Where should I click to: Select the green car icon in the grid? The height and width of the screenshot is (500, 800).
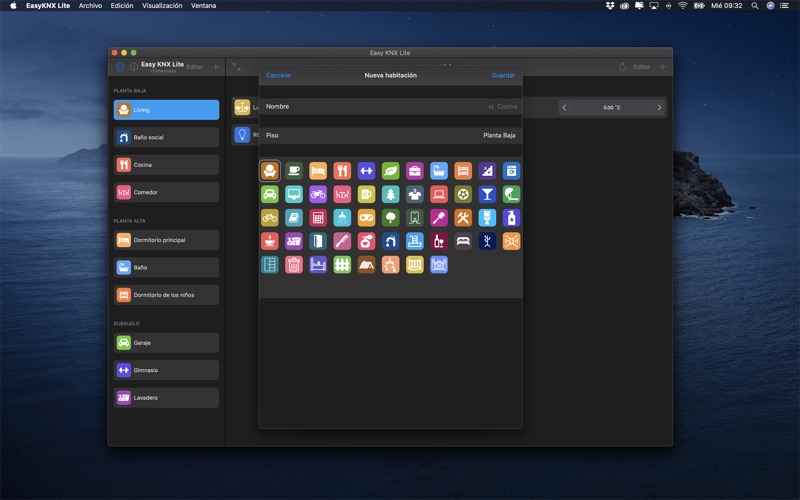(x=270, y=194)
